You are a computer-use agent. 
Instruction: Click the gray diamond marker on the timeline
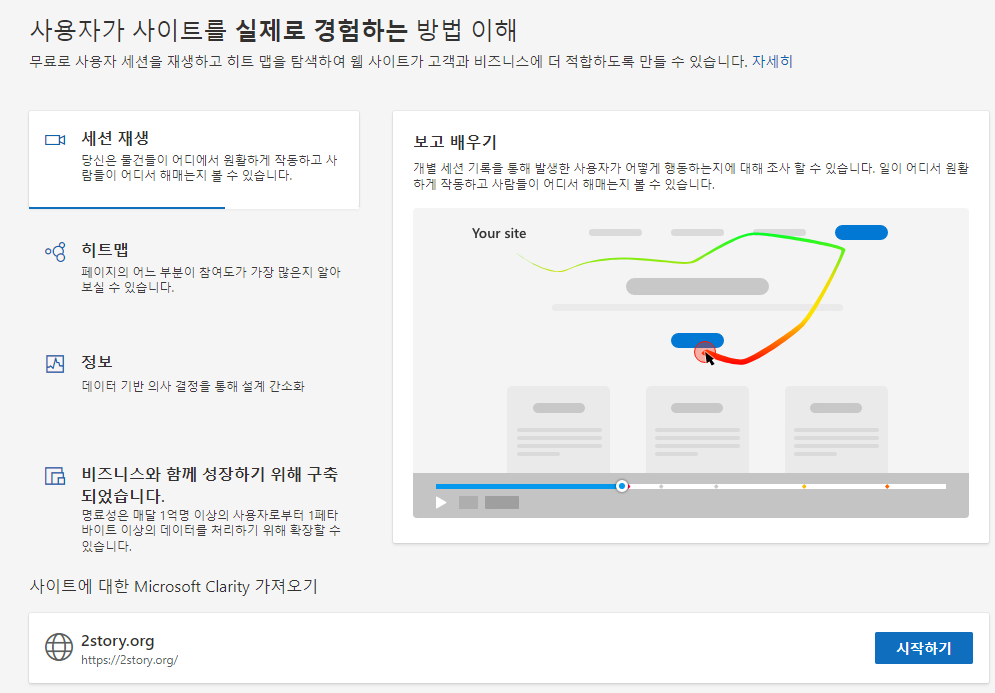click(661, 486)
